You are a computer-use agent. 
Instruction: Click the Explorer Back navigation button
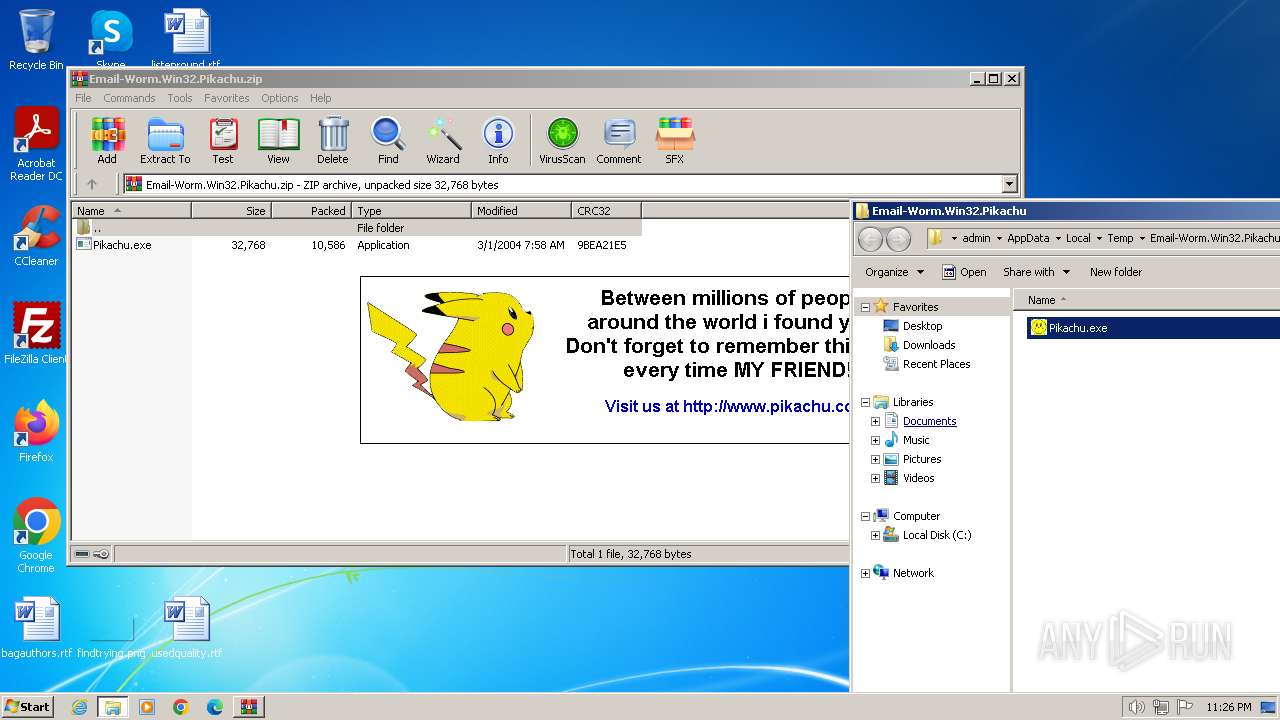click(870, 239)
